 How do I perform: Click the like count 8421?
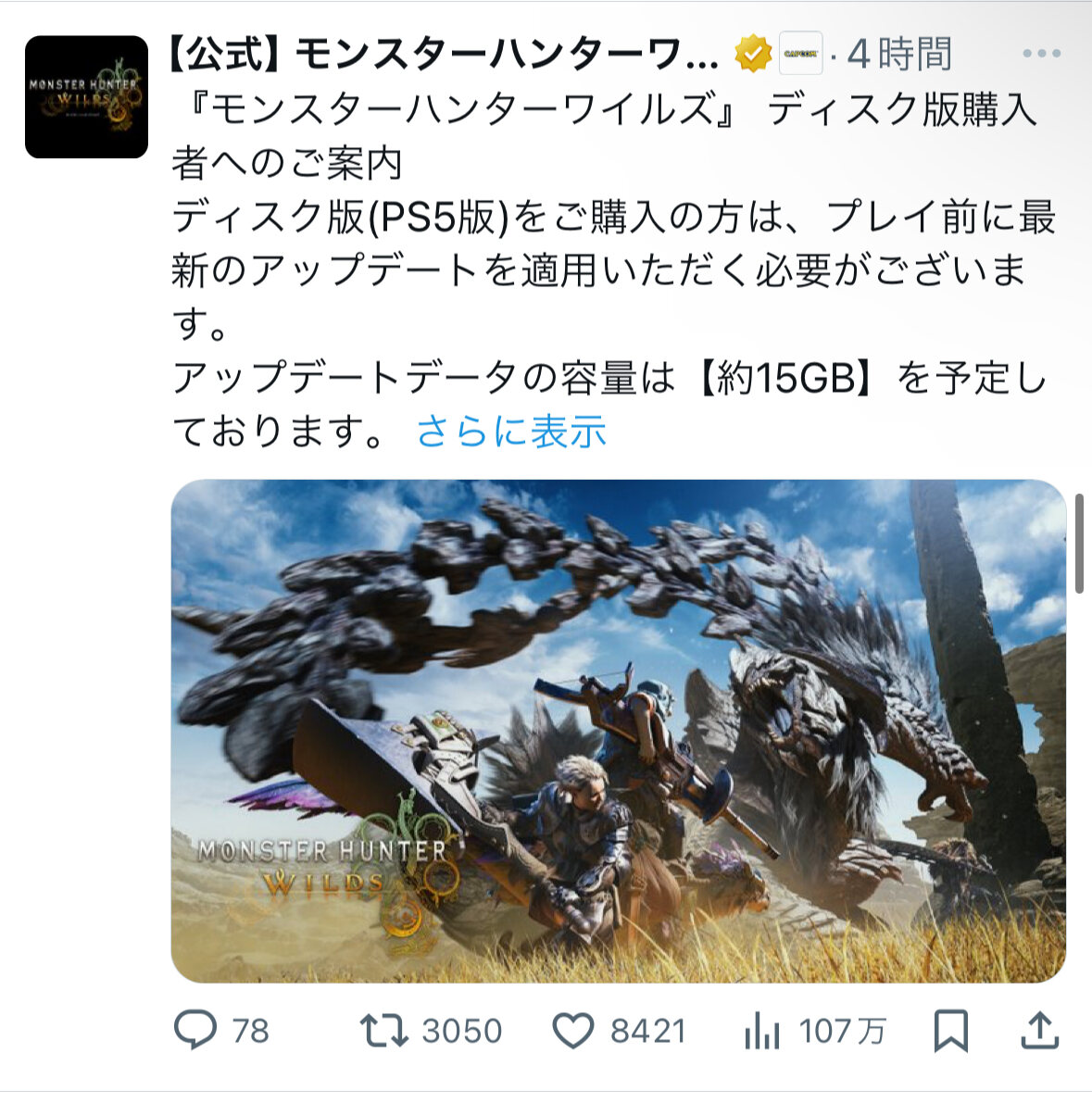[648, 1032]
